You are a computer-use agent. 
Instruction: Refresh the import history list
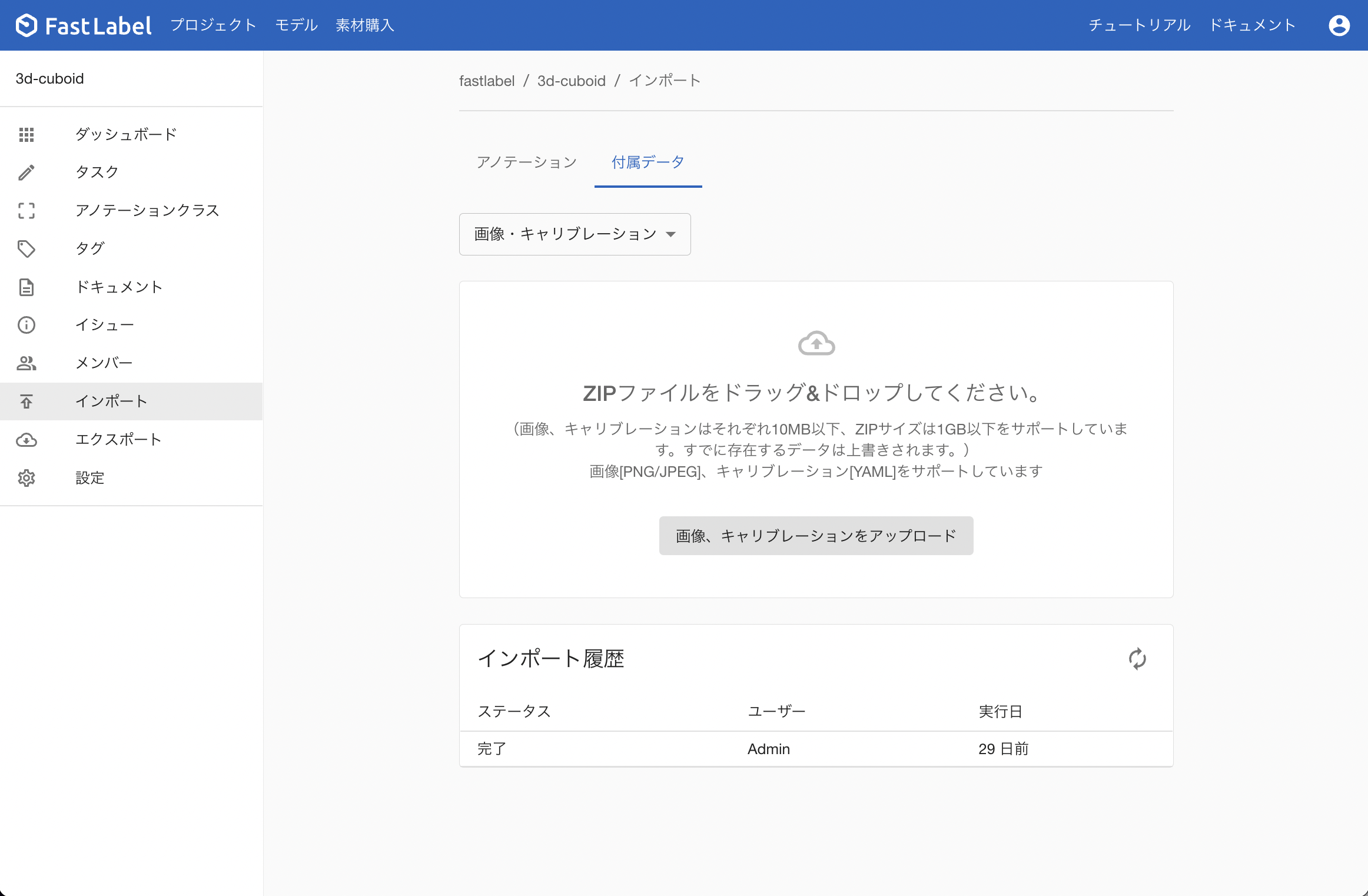point(1137,659)
